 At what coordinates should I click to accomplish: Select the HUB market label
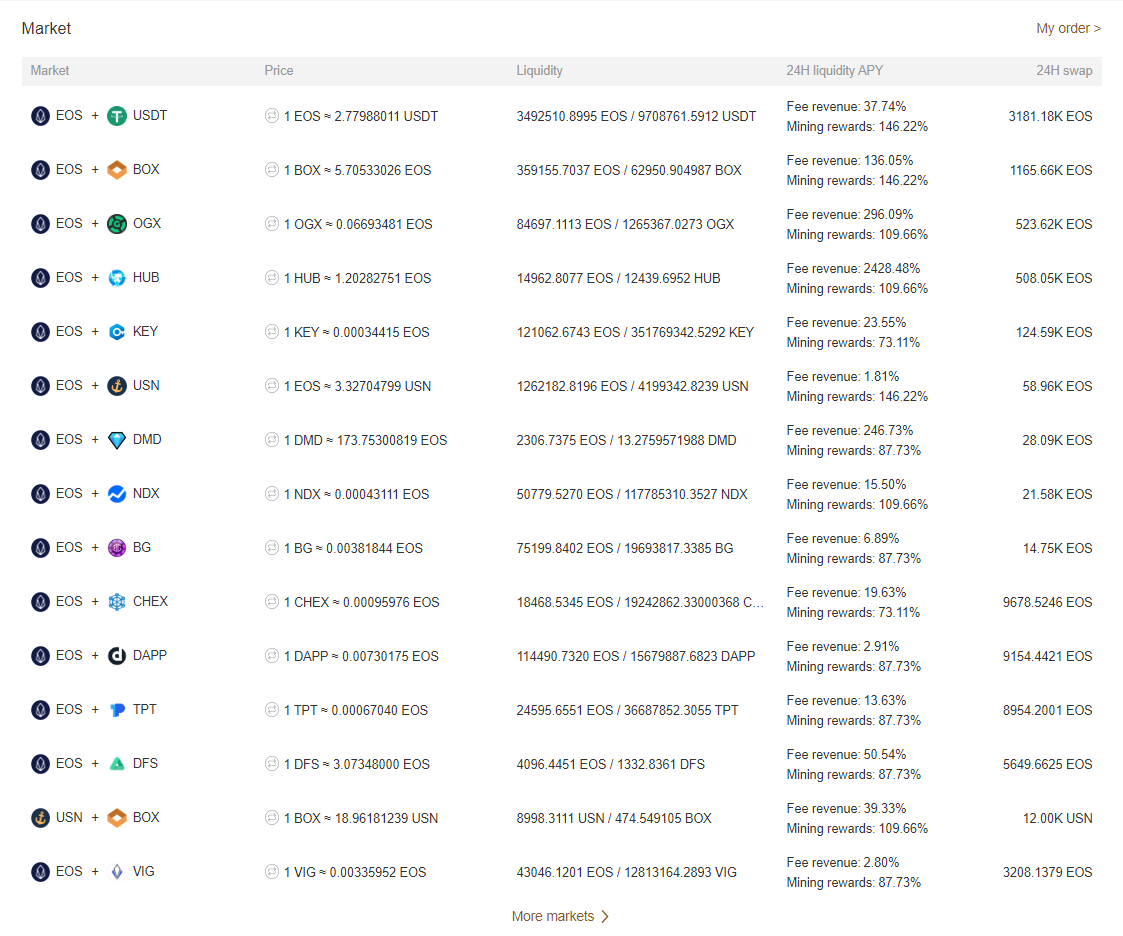[x=146, y=277]
